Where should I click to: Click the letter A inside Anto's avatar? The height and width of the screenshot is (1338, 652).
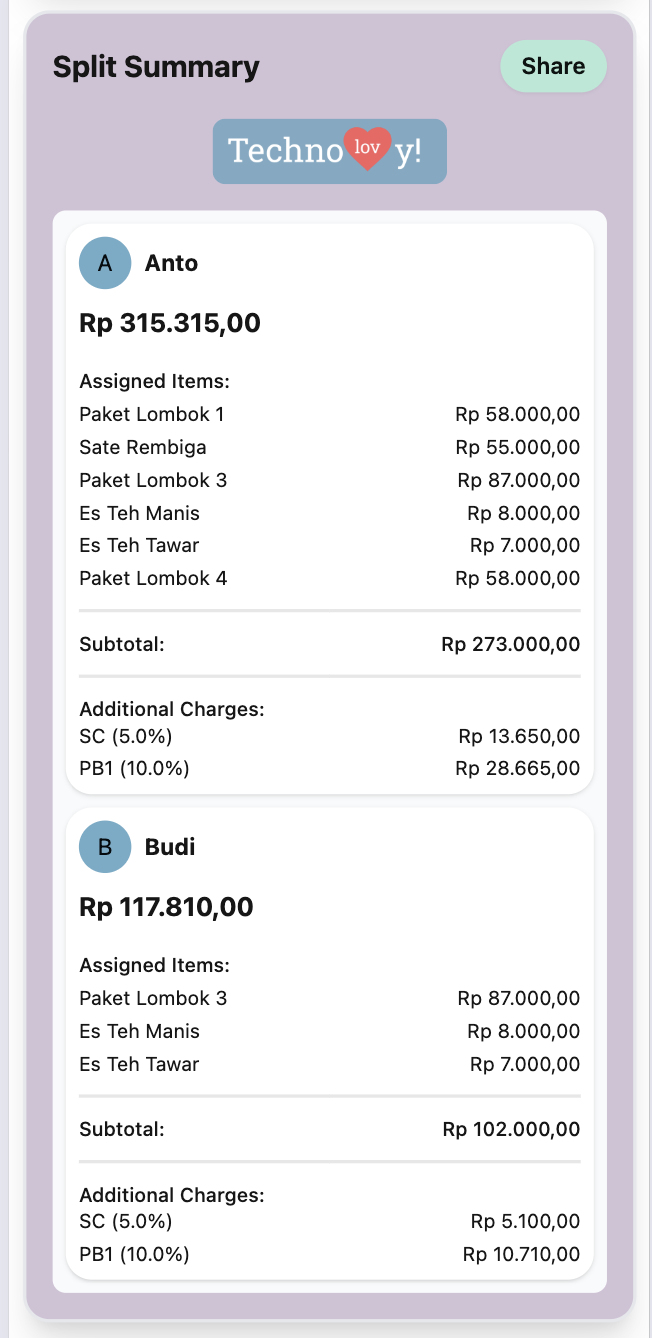click(104, 262)
